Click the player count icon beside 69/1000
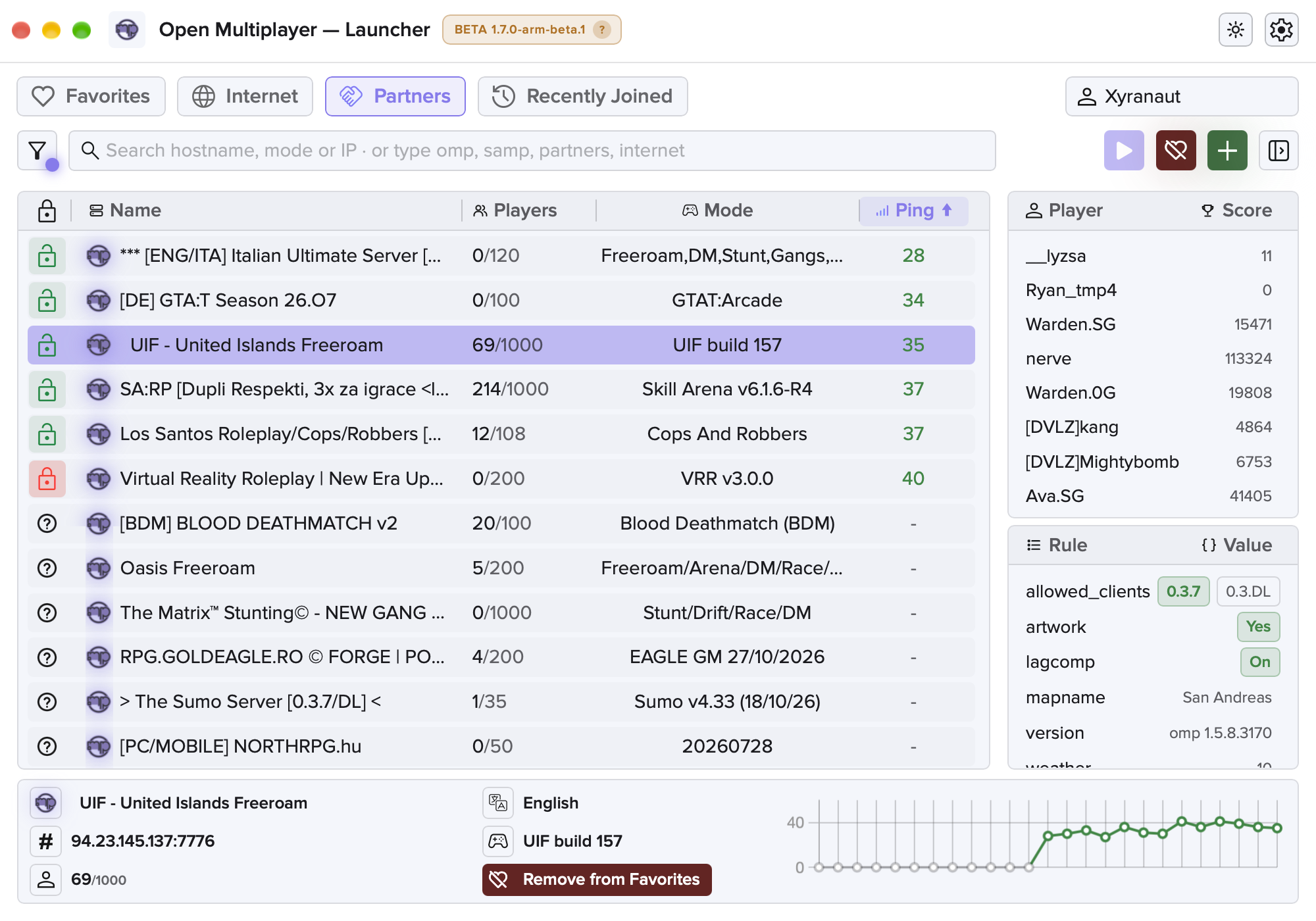 pos(46,880)
